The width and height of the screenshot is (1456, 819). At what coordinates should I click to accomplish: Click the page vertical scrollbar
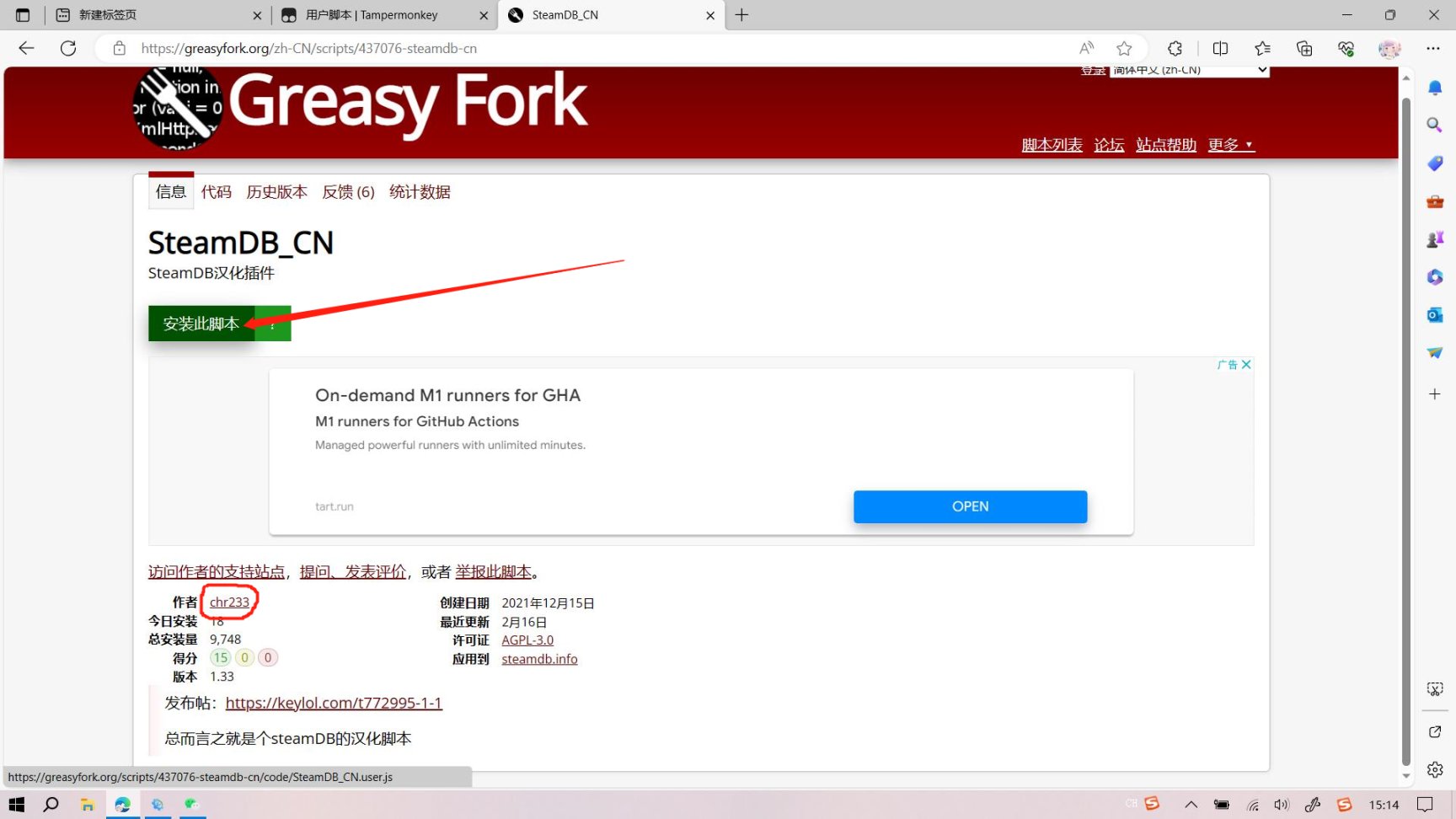click(x=1405, y=430)
